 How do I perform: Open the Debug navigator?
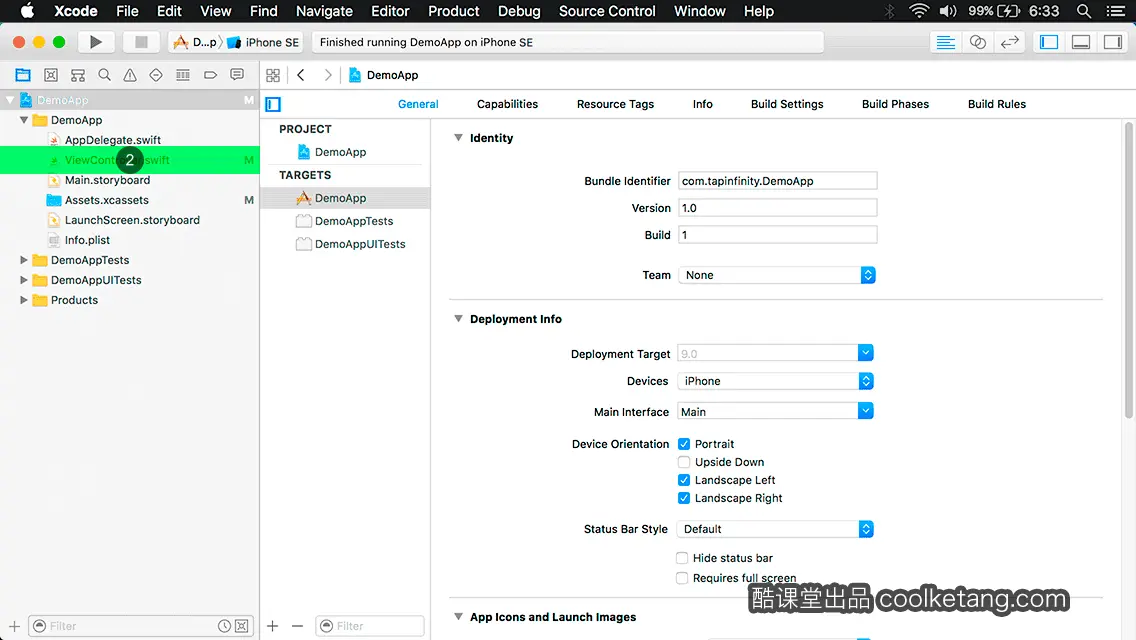[x=183, y=75]
